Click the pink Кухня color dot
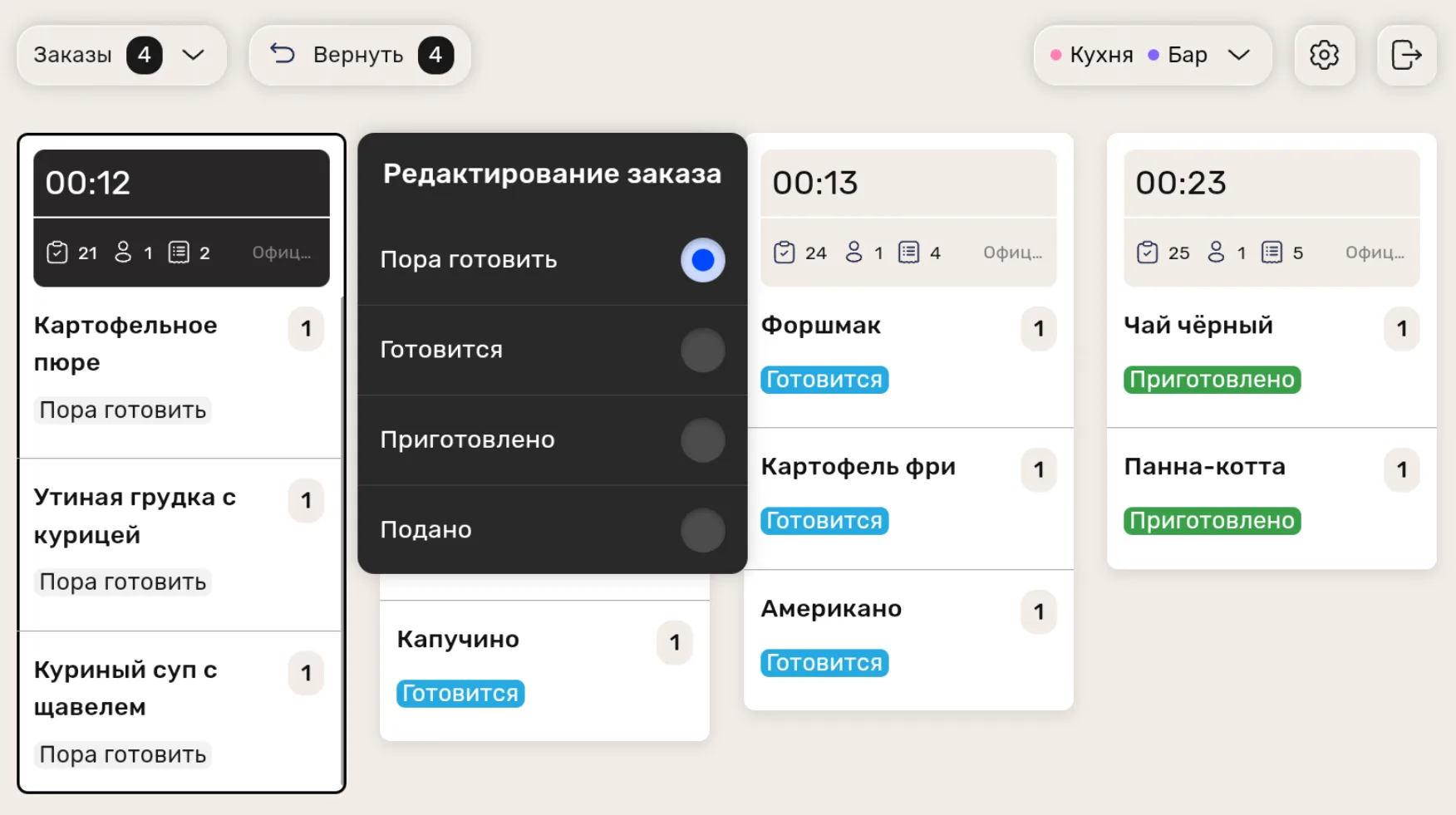Viewport: 1456px width, 815px height. pos(1055,55)
